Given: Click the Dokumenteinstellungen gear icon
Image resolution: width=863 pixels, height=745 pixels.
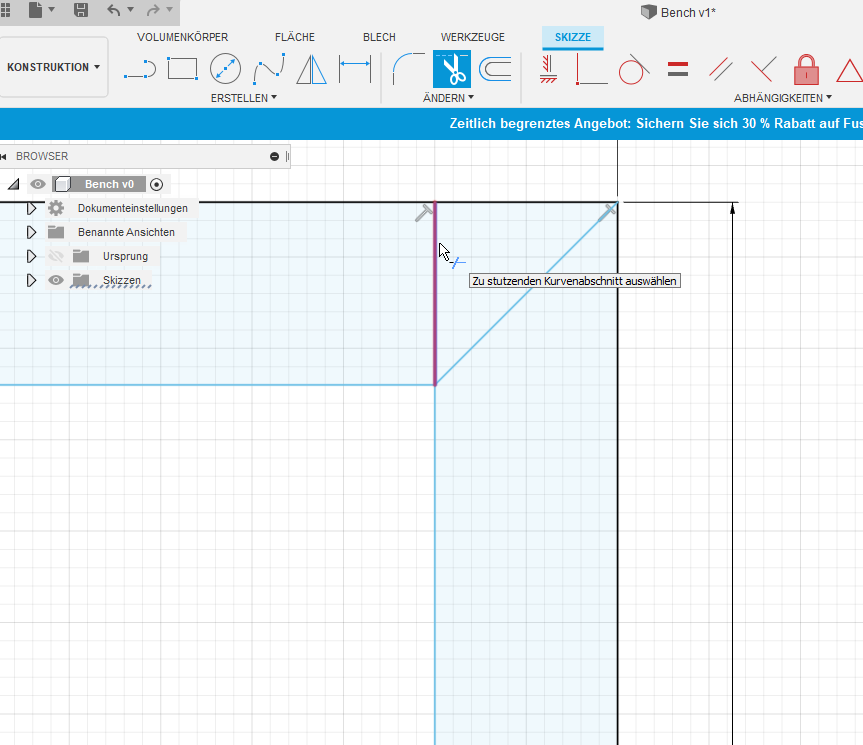Looking at the screenshot, I should tap(56, 208).
